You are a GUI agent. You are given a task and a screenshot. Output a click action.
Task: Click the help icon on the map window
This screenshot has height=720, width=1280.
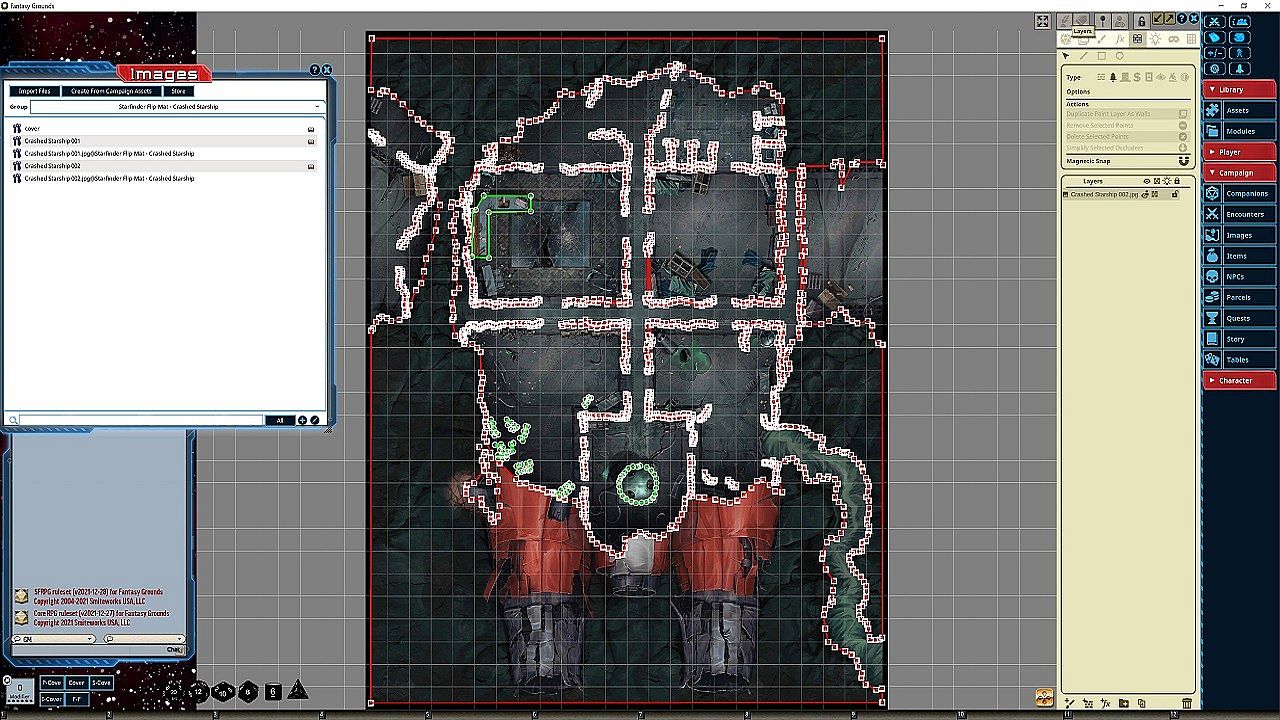(x=1181, y=19)
